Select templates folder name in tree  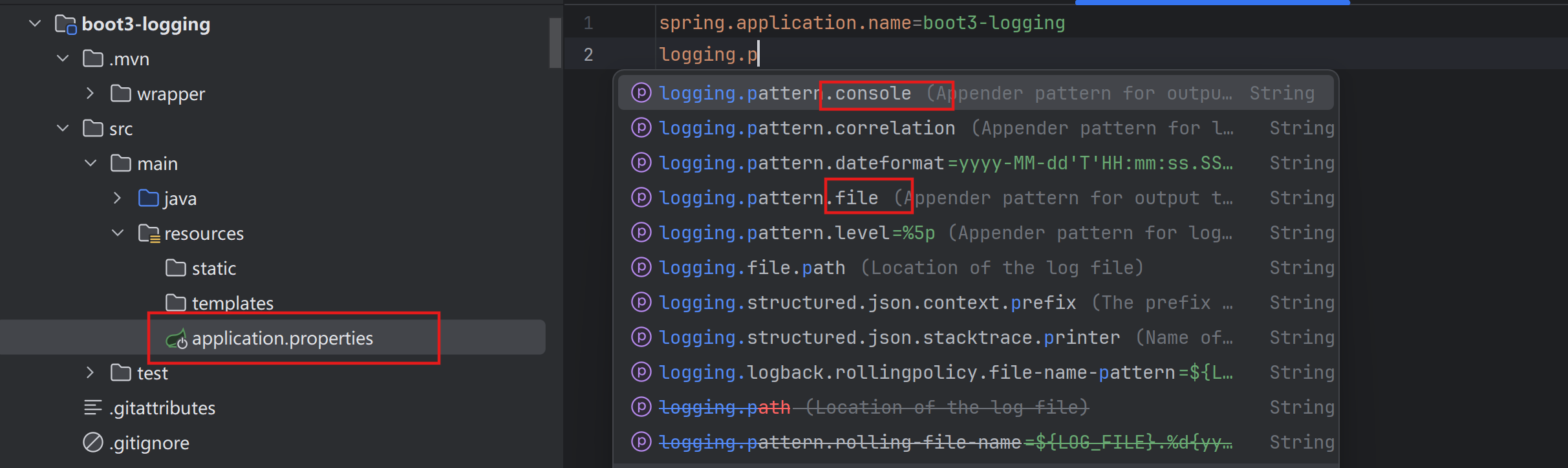[x=233, y=303]
